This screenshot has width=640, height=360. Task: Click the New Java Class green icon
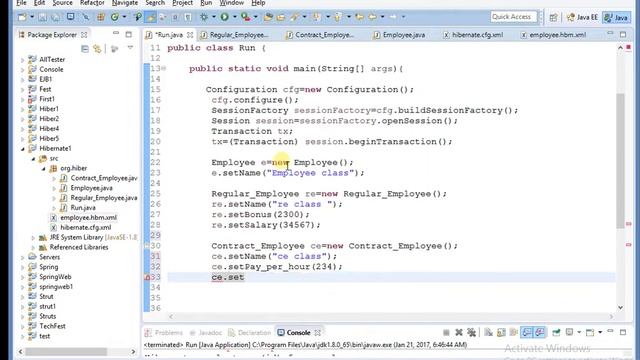point(115,17)
